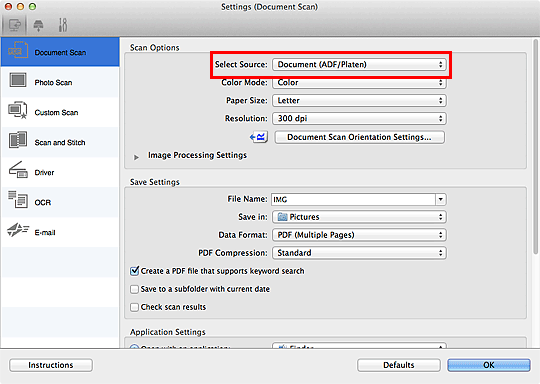Click the vertical scrollbar of settings pane
540x384 pixels.
coord(536,148)
